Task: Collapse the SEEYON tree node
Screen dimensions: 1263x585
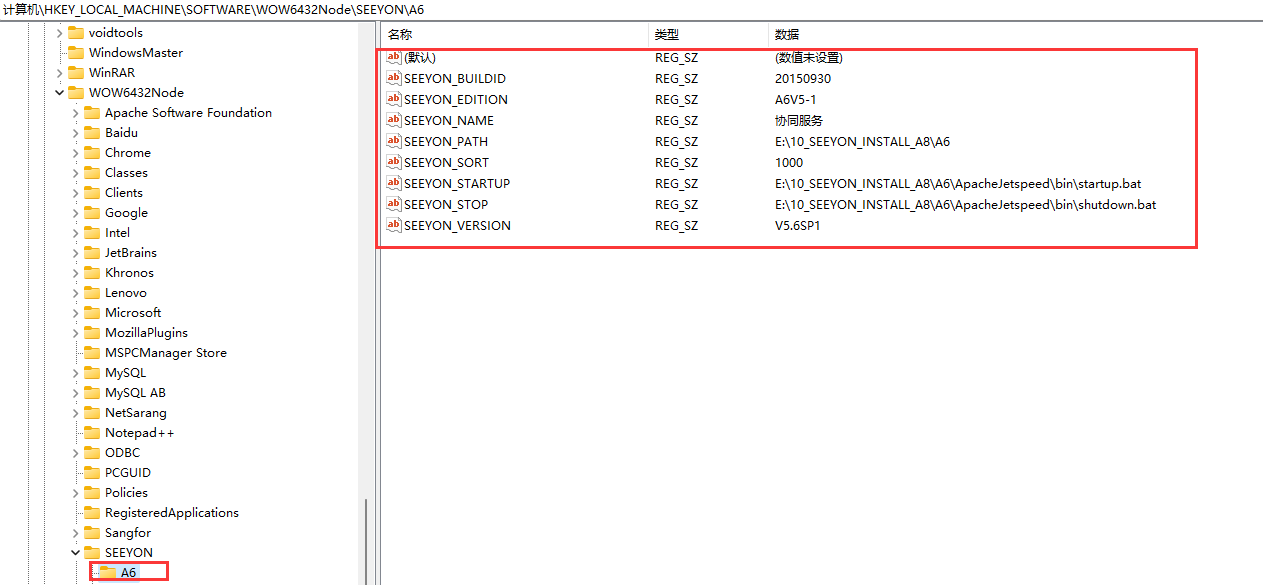Action: (x=75, y=552)
